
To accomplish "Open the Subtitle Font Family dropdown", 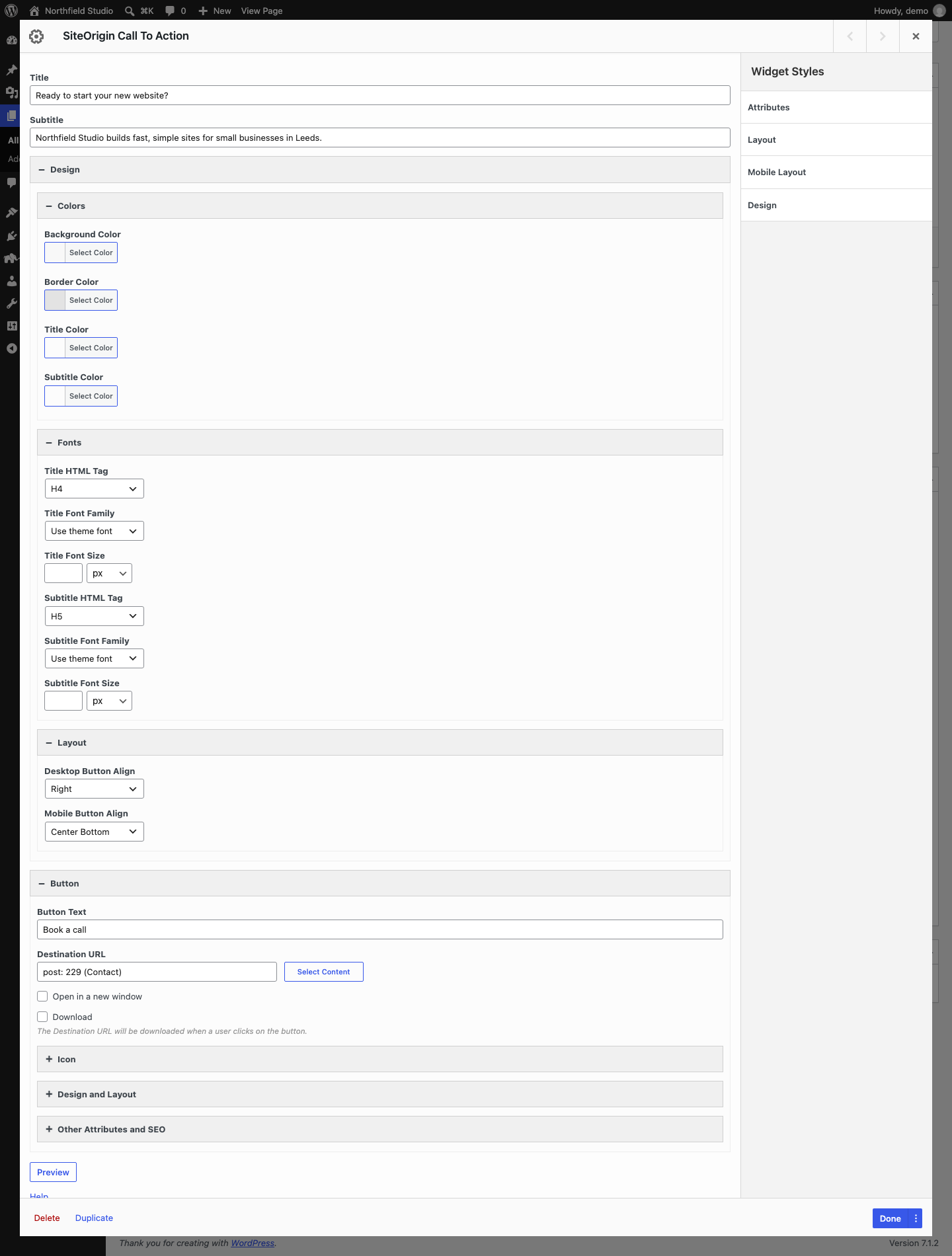I will [x=94, y=658].
